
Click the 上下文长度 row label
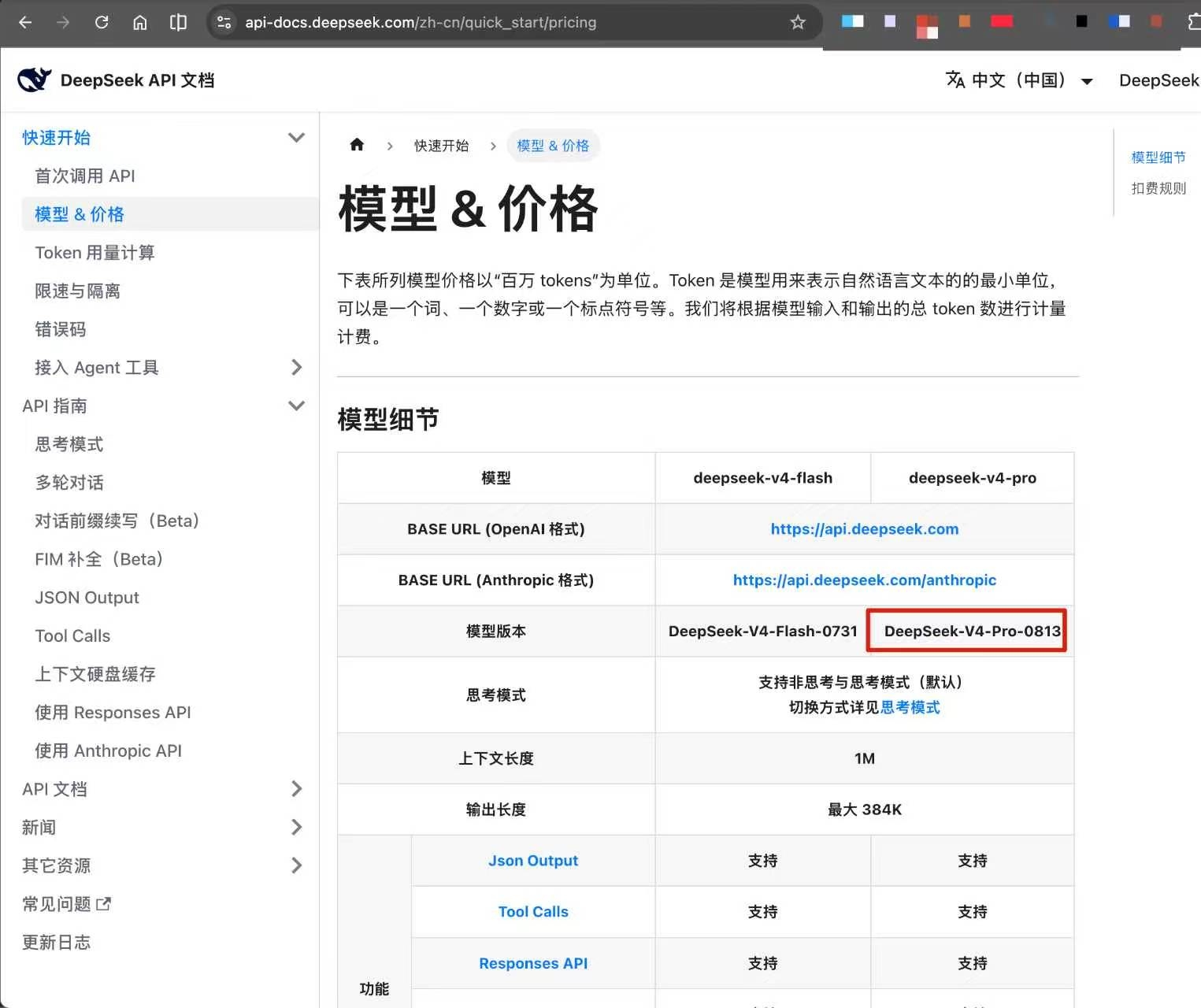(496, 758)
